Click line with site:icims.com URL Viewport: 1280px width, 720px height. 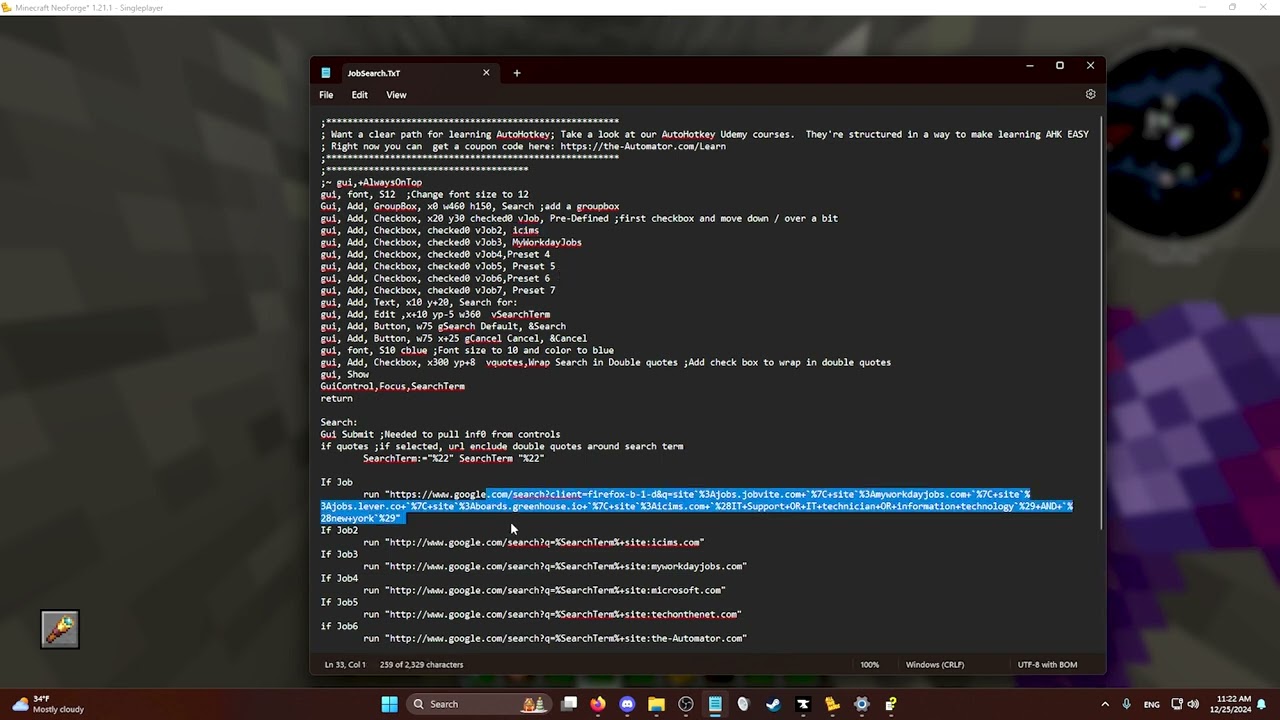coord(533,542)
